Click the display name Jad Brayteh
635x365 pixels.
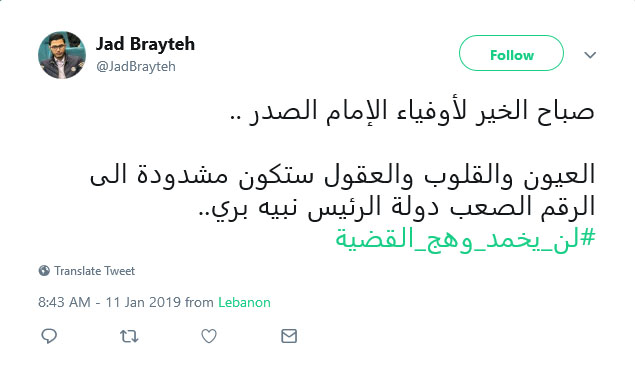[145, 44]
